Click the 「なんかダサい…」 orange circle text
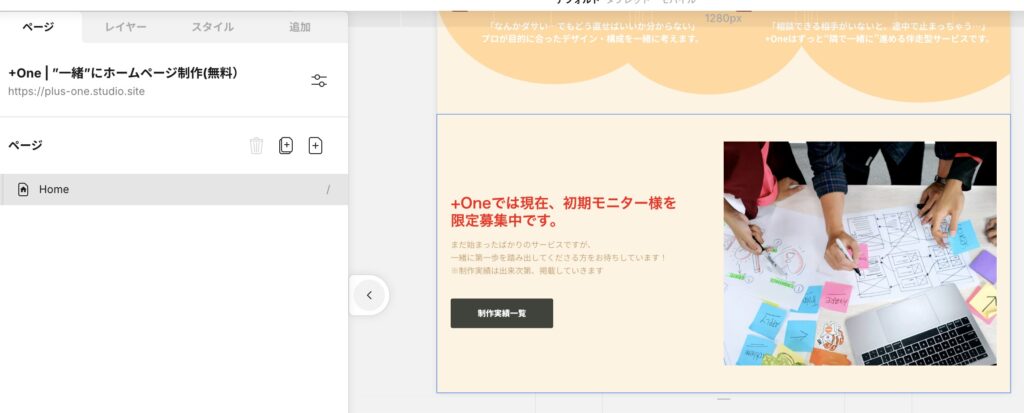The width and height of the screenshot is (1024, 413). pos(591,33)
